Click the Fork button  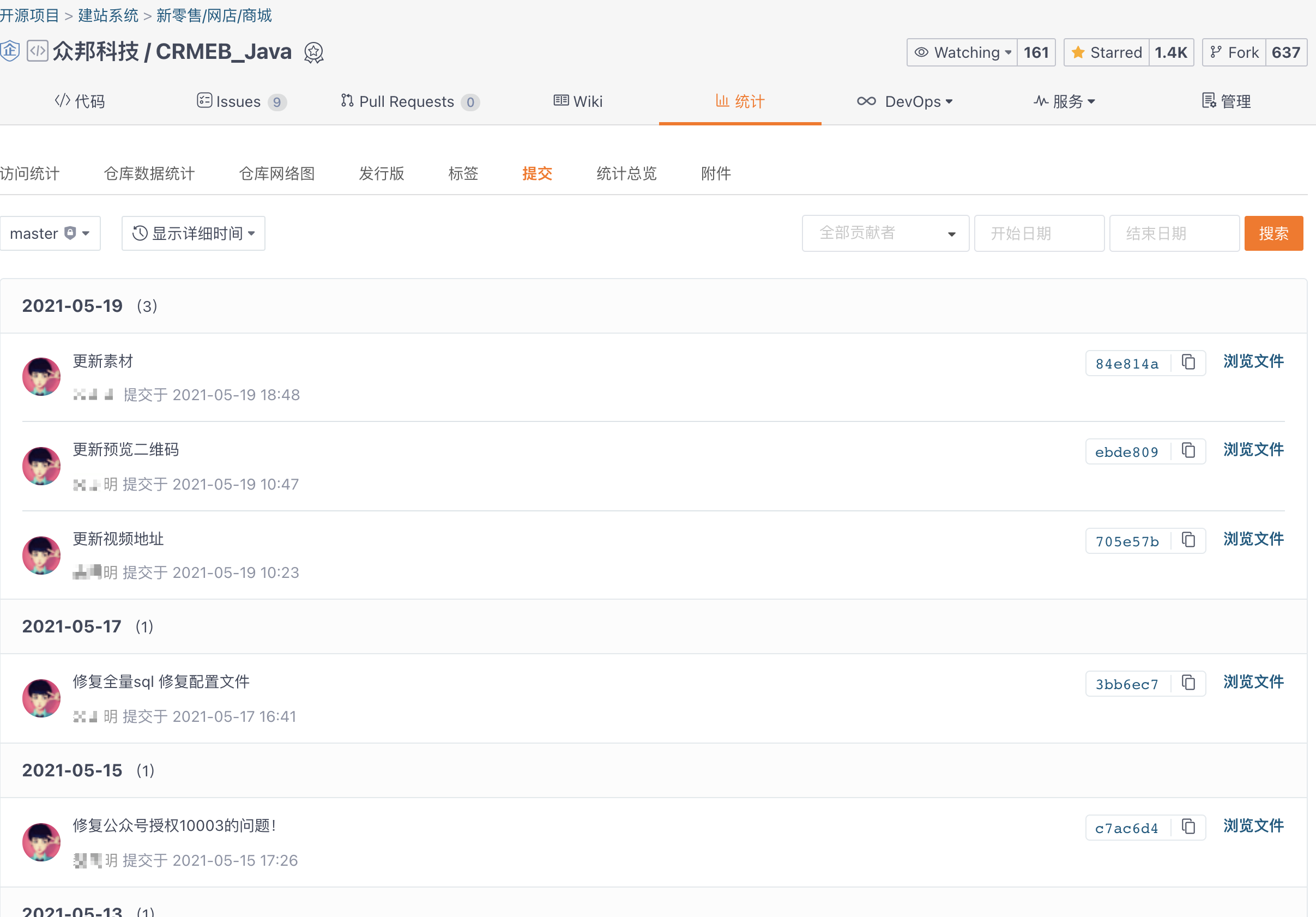click(x=1234, y=53)
